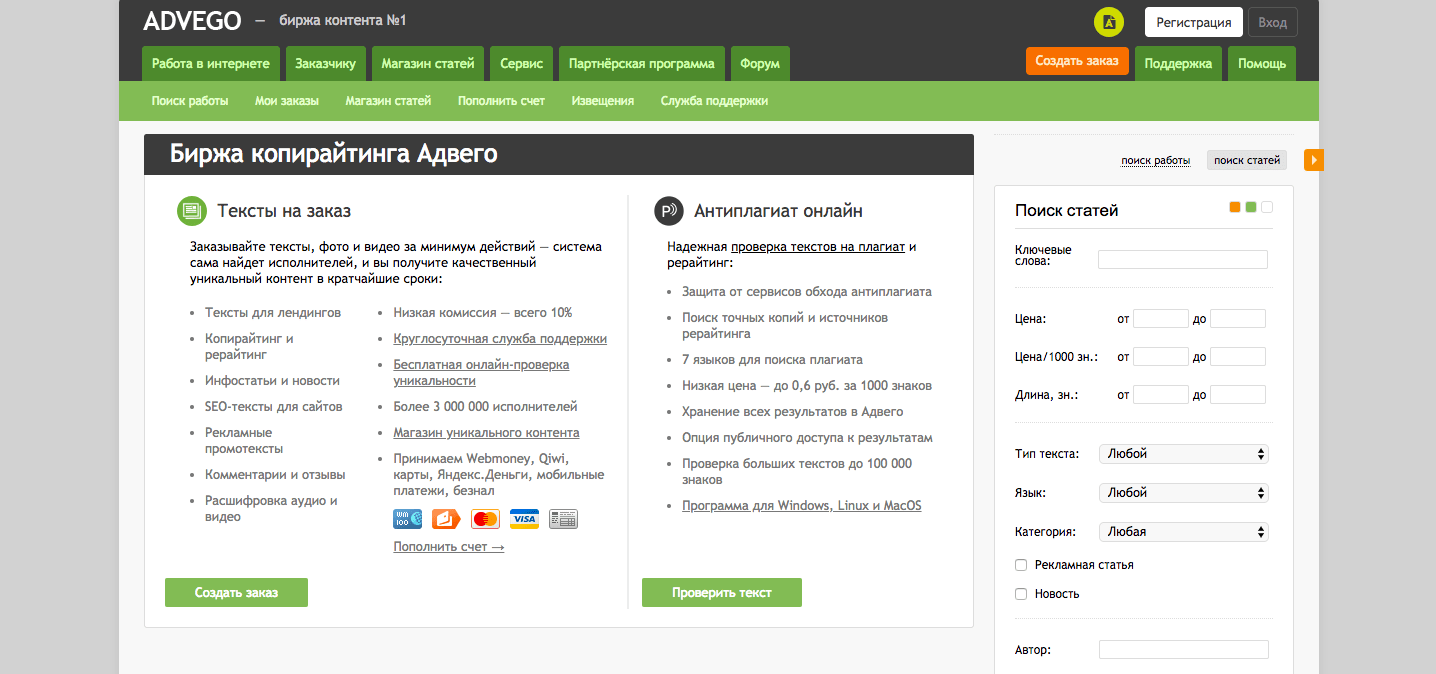Click the Хранение всех результатов в Адвего item
Screen dimensions: 1436x674
point(792,412)
